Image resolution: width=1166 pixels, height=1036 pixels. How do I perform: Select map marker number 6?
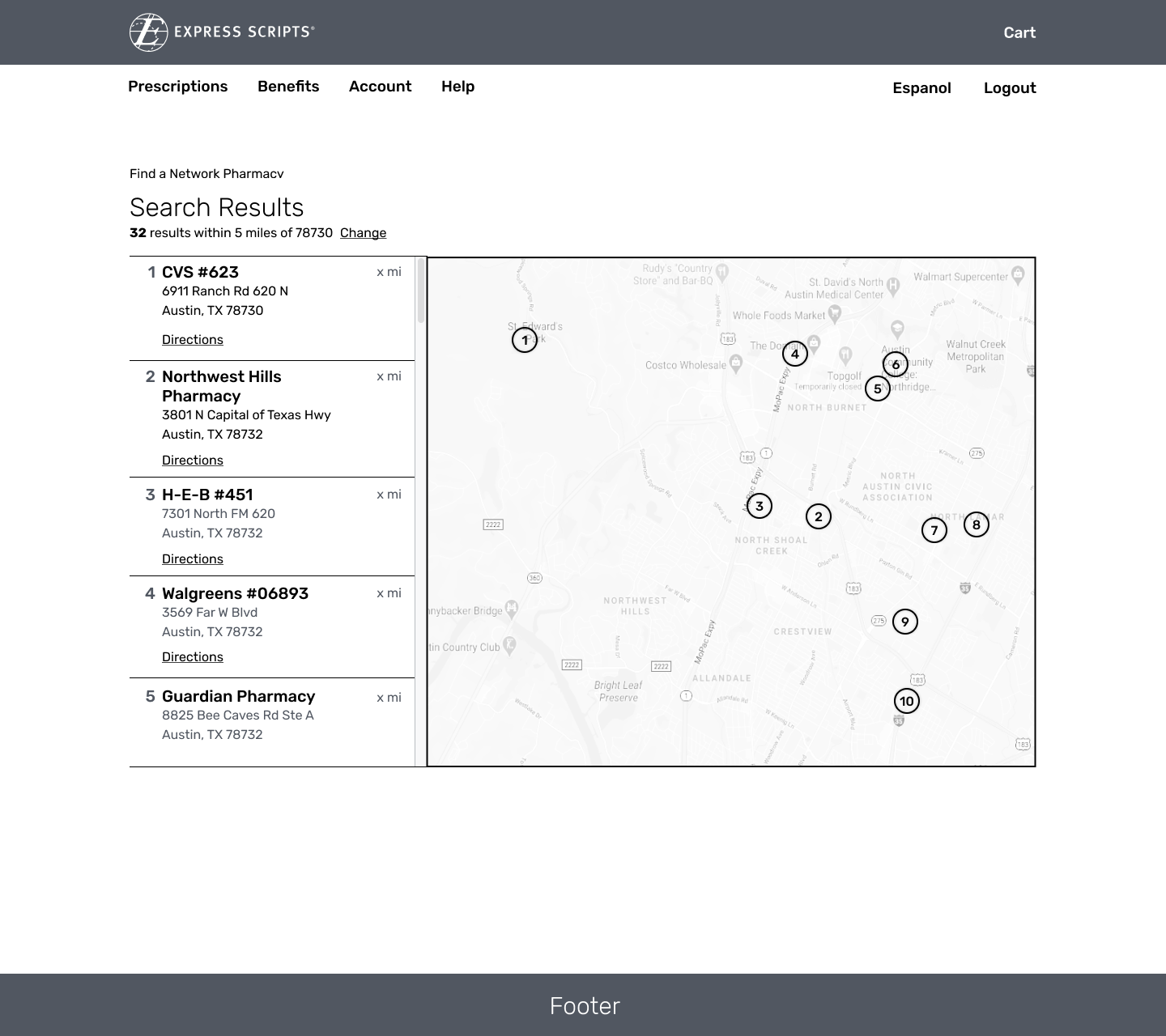click(x=896, y=365)
